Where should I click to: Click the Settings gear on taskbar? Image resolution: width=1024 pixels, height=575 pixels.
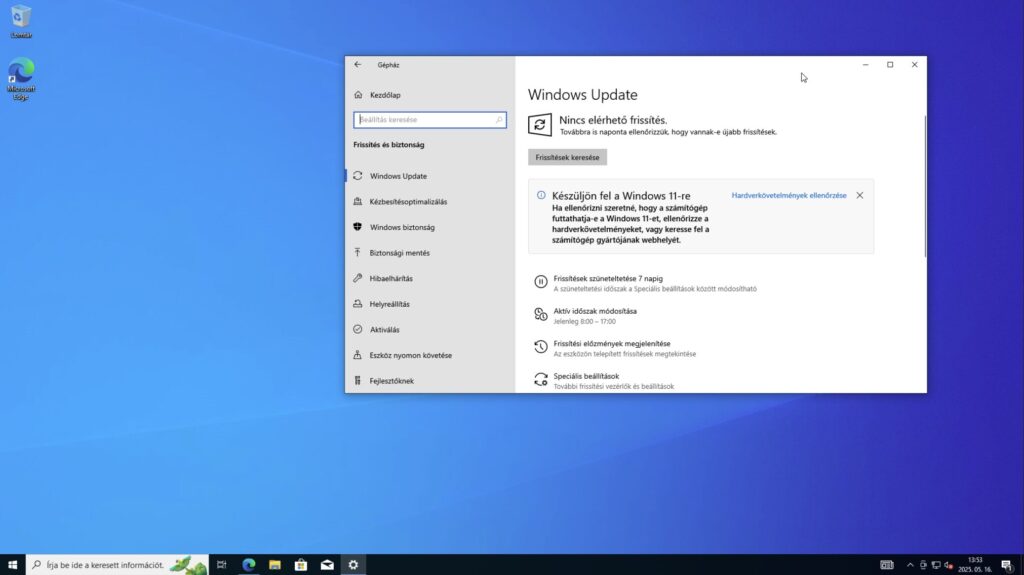click(x=353, y=565)
